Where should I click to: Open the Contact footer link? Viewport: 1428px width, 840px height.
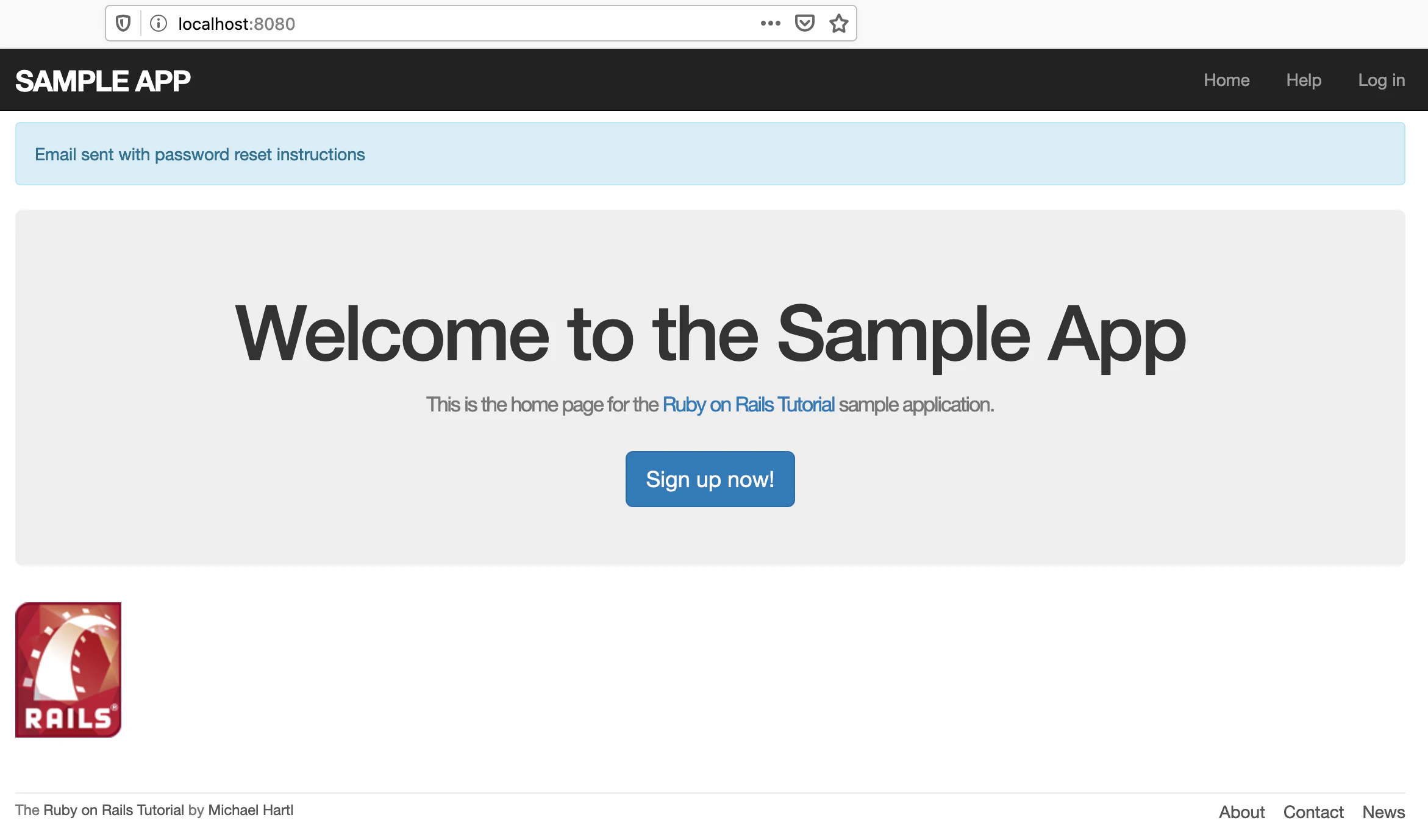click(1313, 812)
